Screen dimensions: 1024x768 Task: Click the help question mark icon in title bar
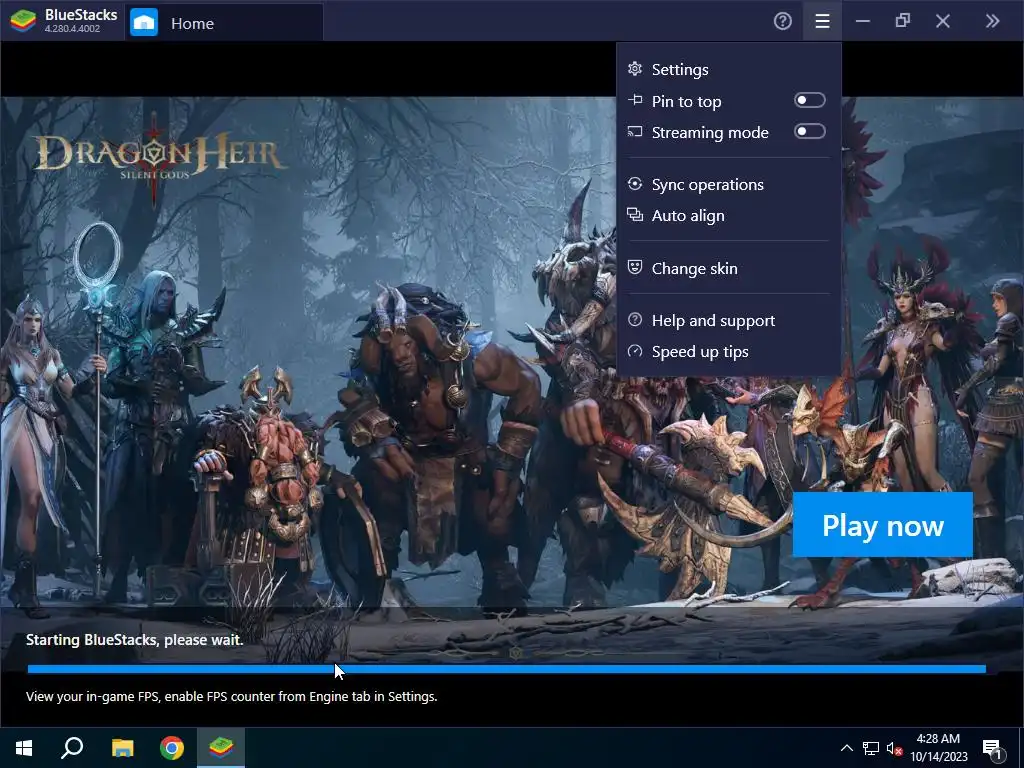pyautogui.click(x=782, y=22)
